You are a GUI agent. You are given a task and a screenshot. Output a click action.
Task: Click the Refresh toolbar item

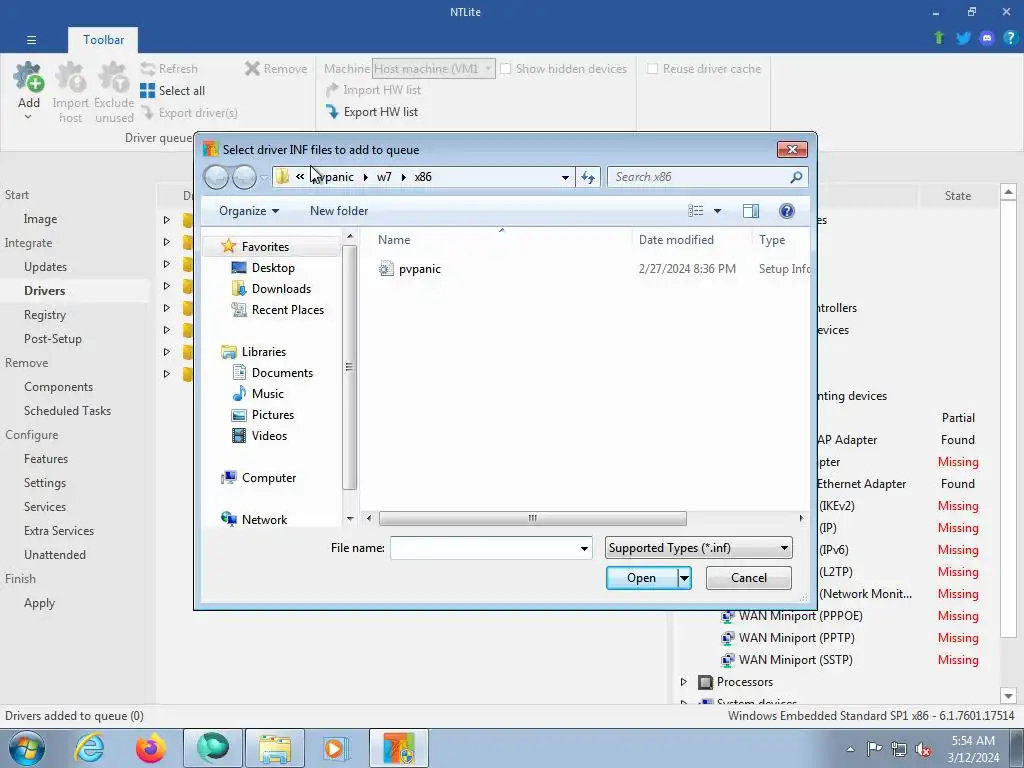click(x=169, y=69)
